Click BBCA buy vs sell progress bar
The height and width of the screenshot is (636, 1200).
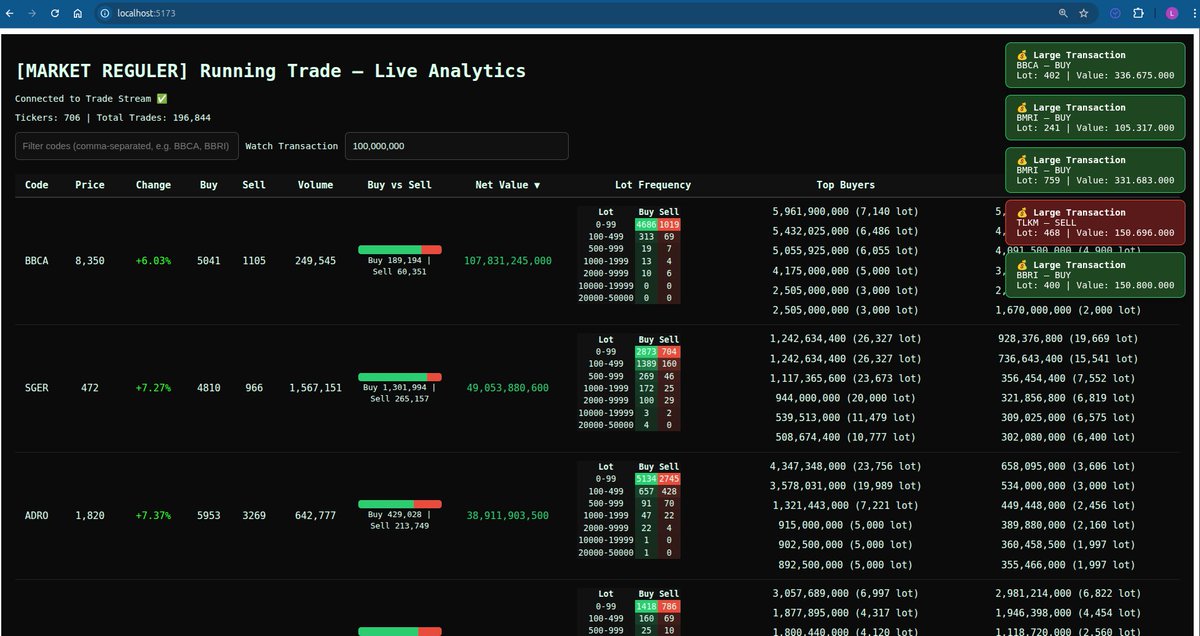400,249
